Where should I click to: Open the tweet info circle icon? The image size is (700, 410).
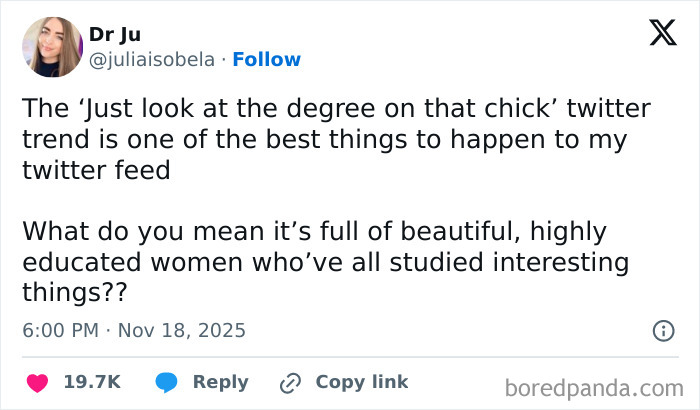[x=662, y=330]
